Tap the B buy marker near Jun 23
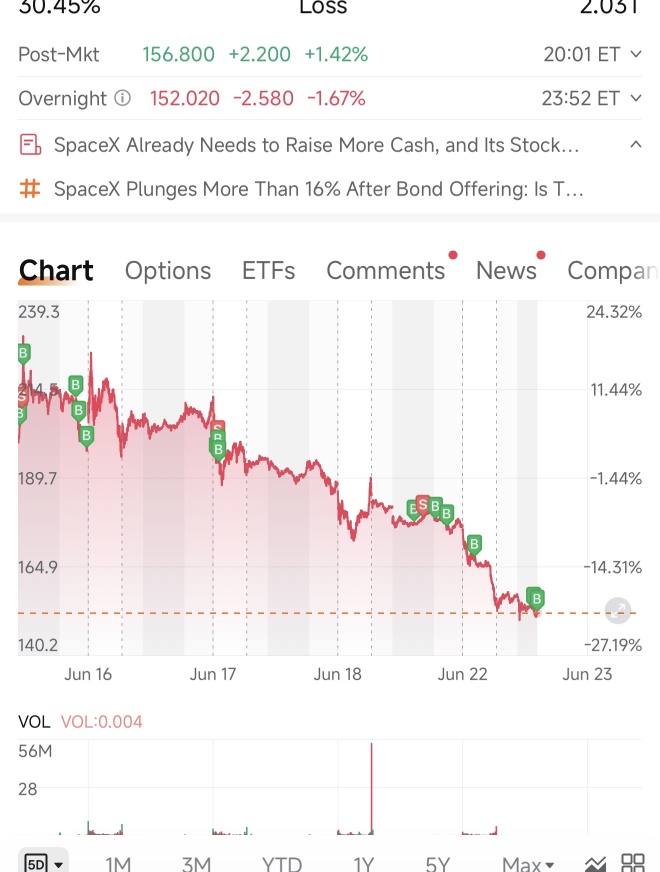This screenshot has height=872, width=660. (x=536, y=600)
